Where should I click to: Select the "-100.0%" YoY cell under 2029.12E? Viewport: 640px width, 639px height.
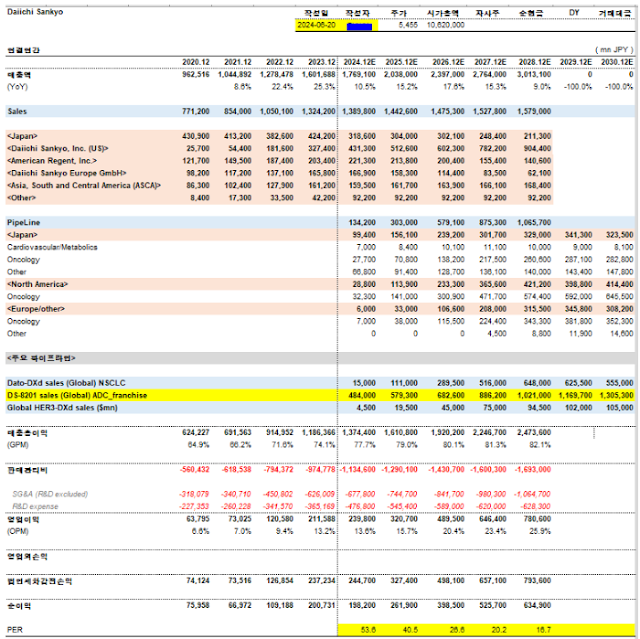[578, 87]
